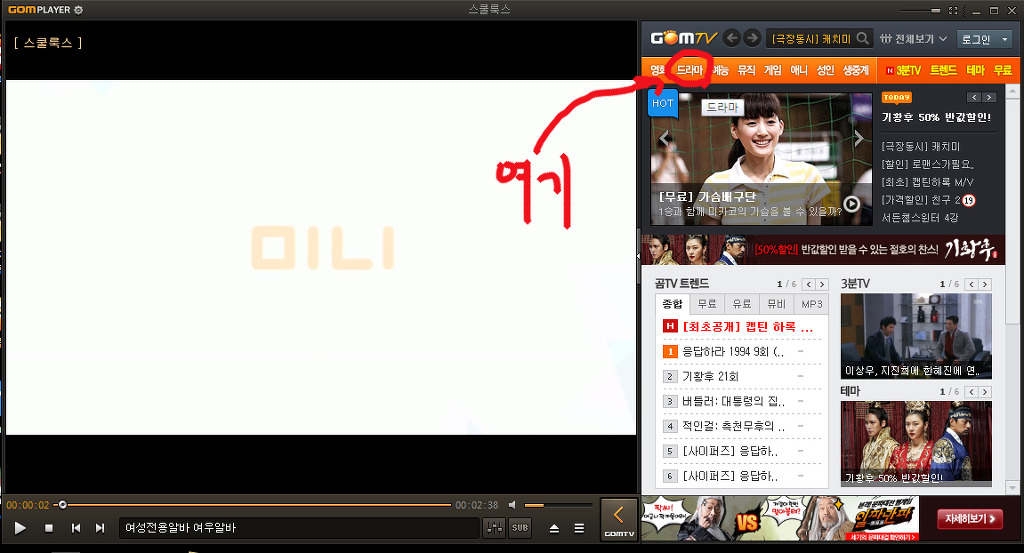
Task: Open 서든챌스윈터 4강 link
Action: [x=920, y=217]
